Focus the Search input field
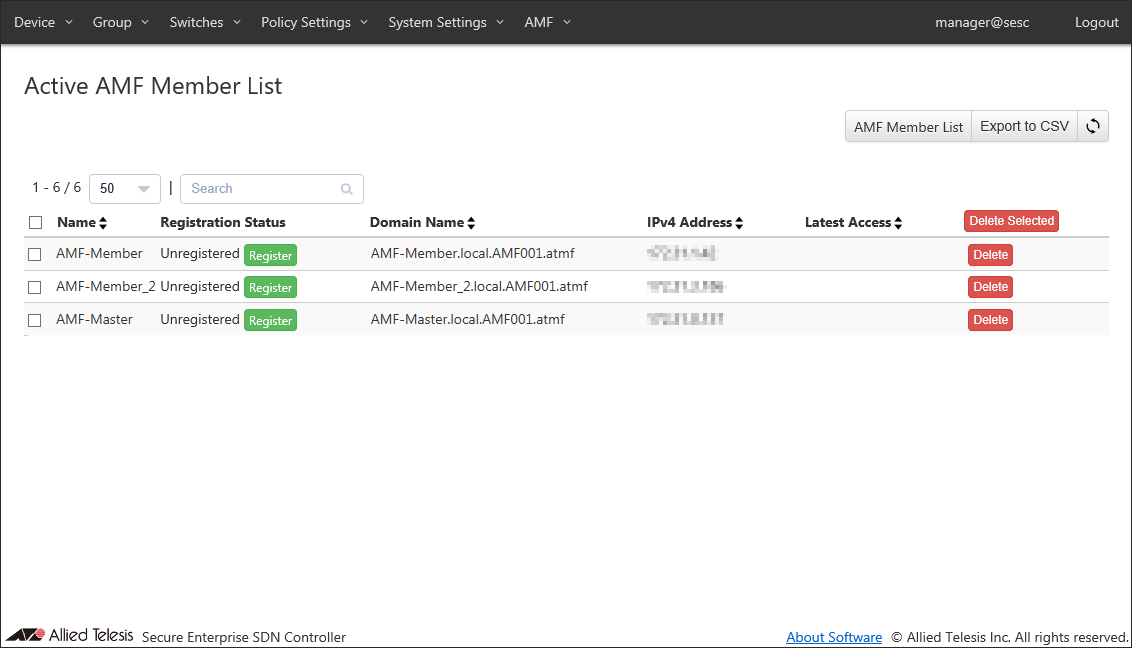This screenshot has width=1132, height=648. click(262, 189)
